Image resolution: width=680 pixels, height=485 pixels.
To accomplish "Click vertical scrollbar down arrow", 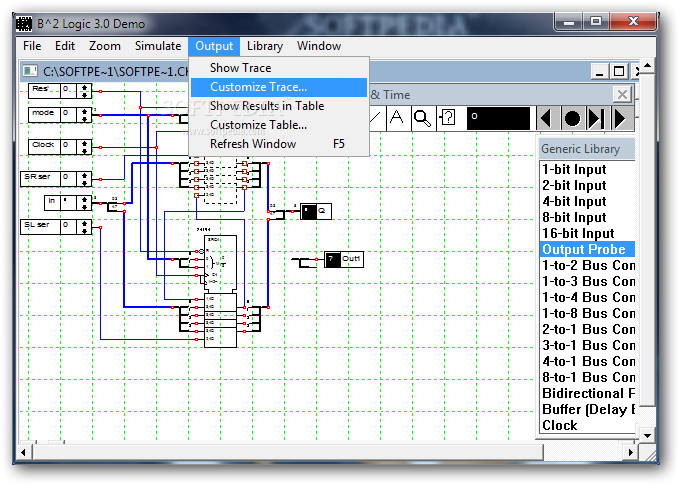I will coord(647,436).
